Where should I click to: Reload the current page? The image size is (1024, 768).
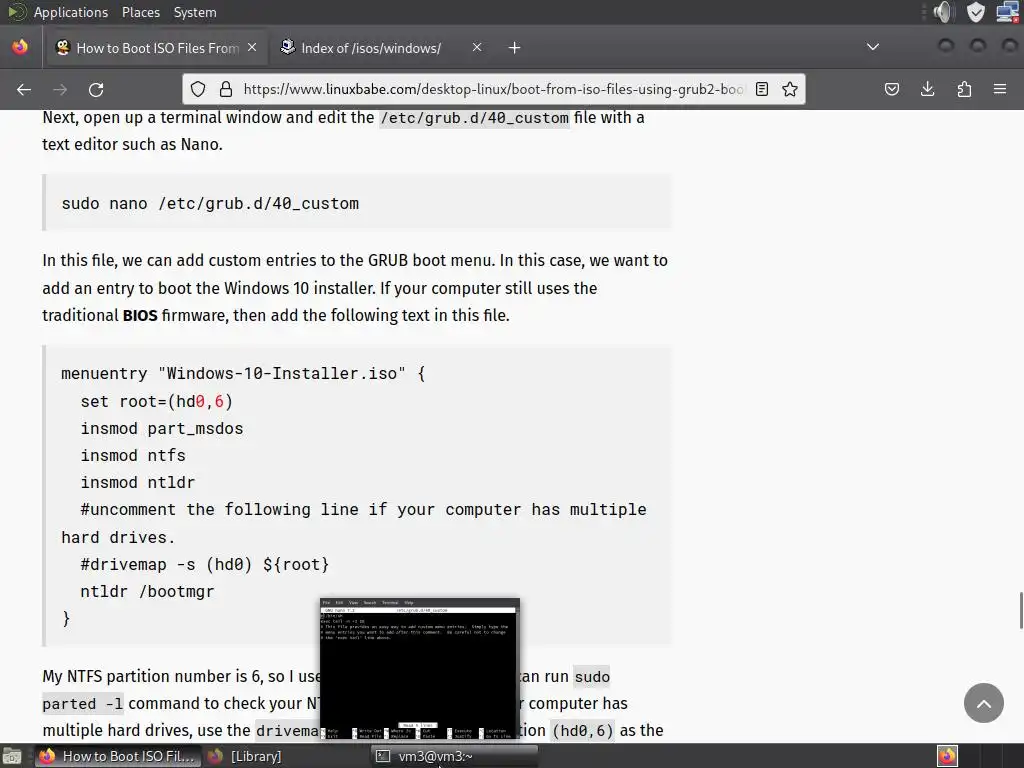[96, 89]
